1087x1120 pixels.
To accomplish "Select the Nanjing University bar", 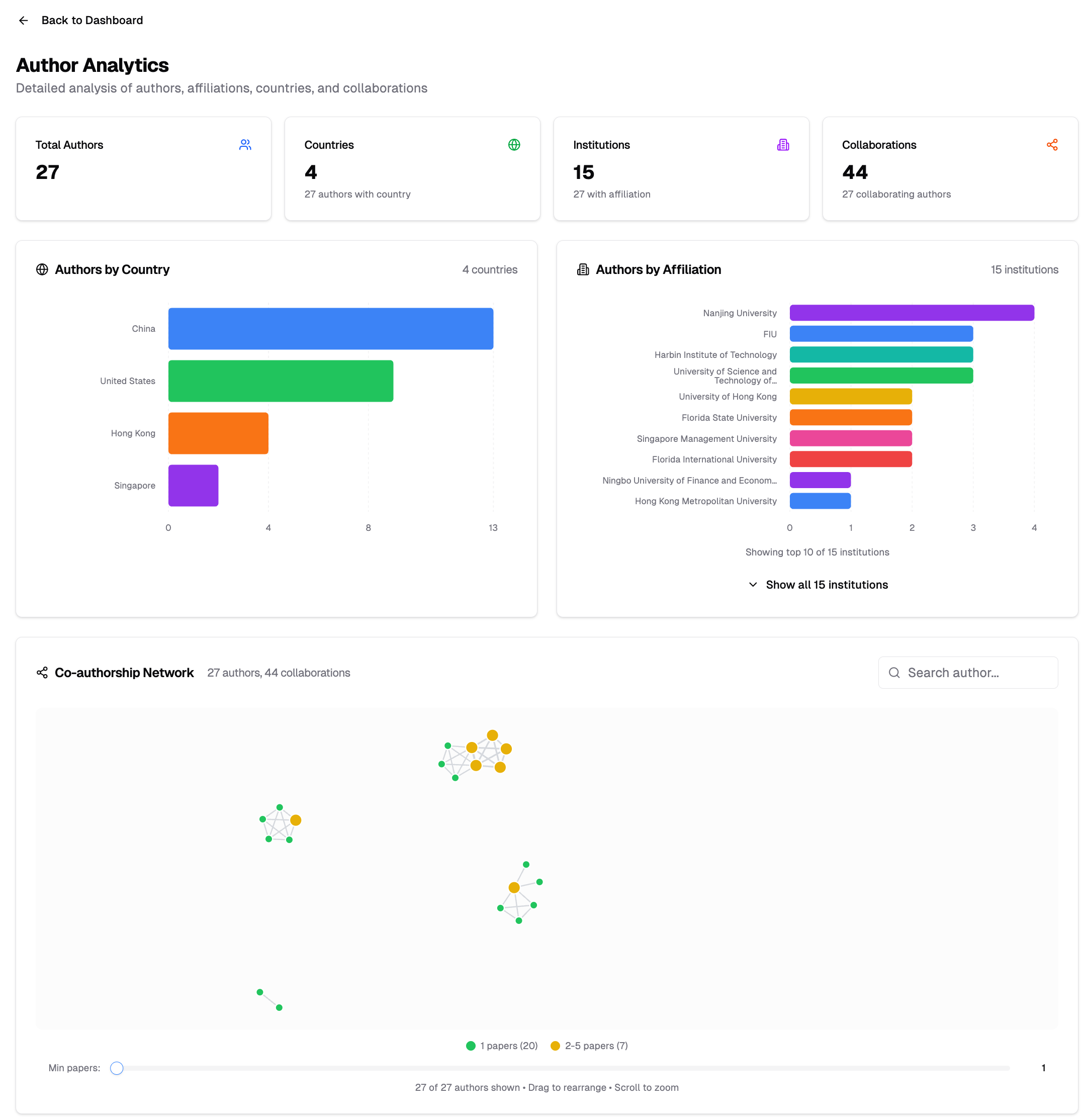I will 911,313.
